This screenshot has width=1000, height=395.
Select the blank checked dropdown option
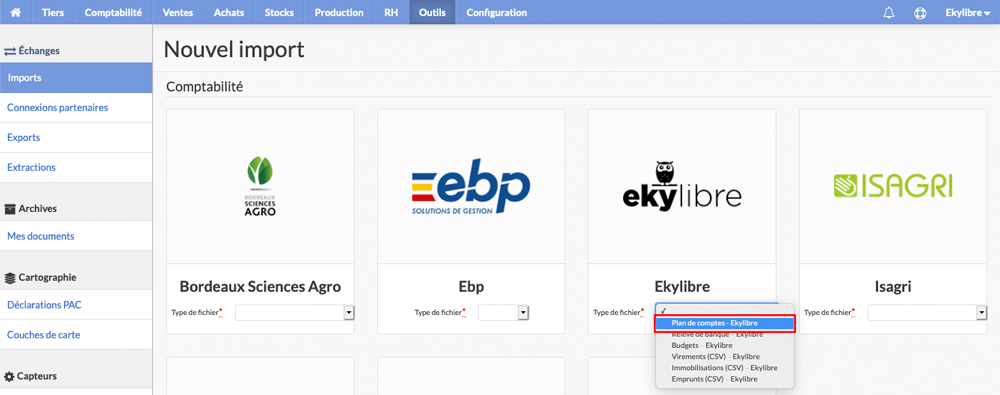(x=725, y=311)
